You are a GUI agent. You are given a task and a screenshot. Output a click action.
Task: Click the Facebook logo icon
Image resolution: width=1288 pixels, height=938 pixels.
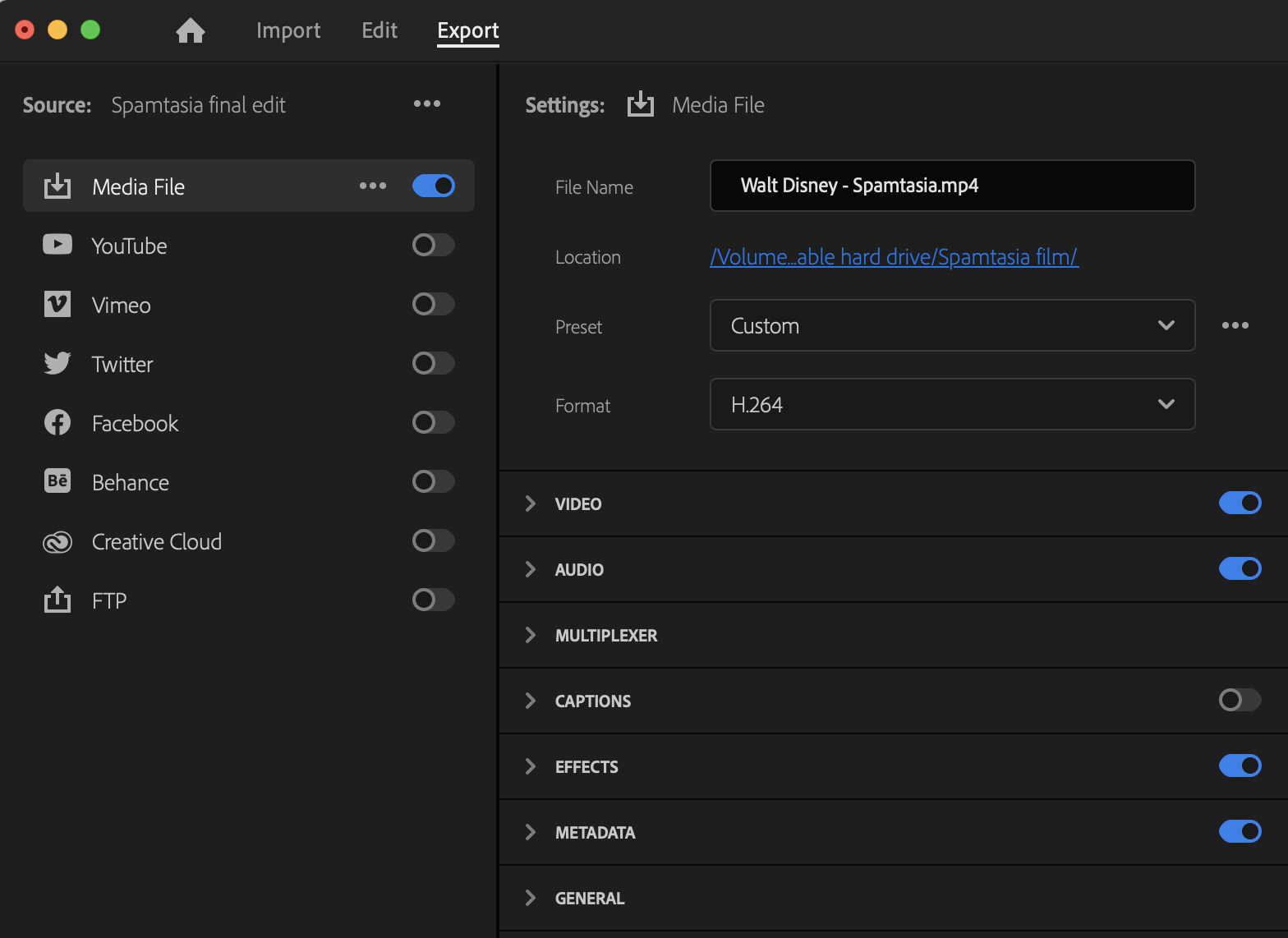click(x=57, y=422)
